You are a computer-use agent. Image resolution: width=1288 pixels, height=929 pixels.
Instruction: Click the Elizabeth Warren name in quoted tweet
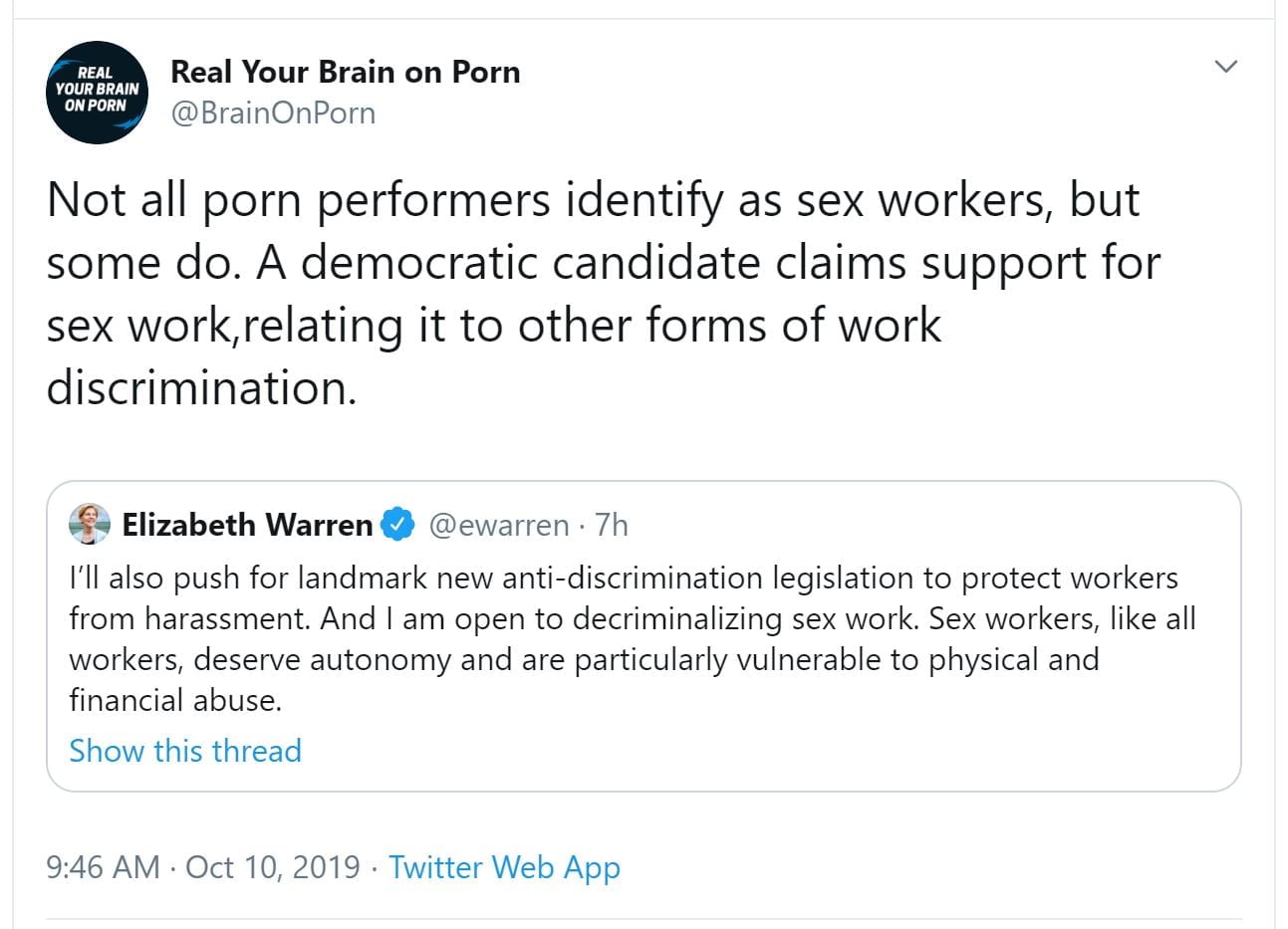(247, 525)
